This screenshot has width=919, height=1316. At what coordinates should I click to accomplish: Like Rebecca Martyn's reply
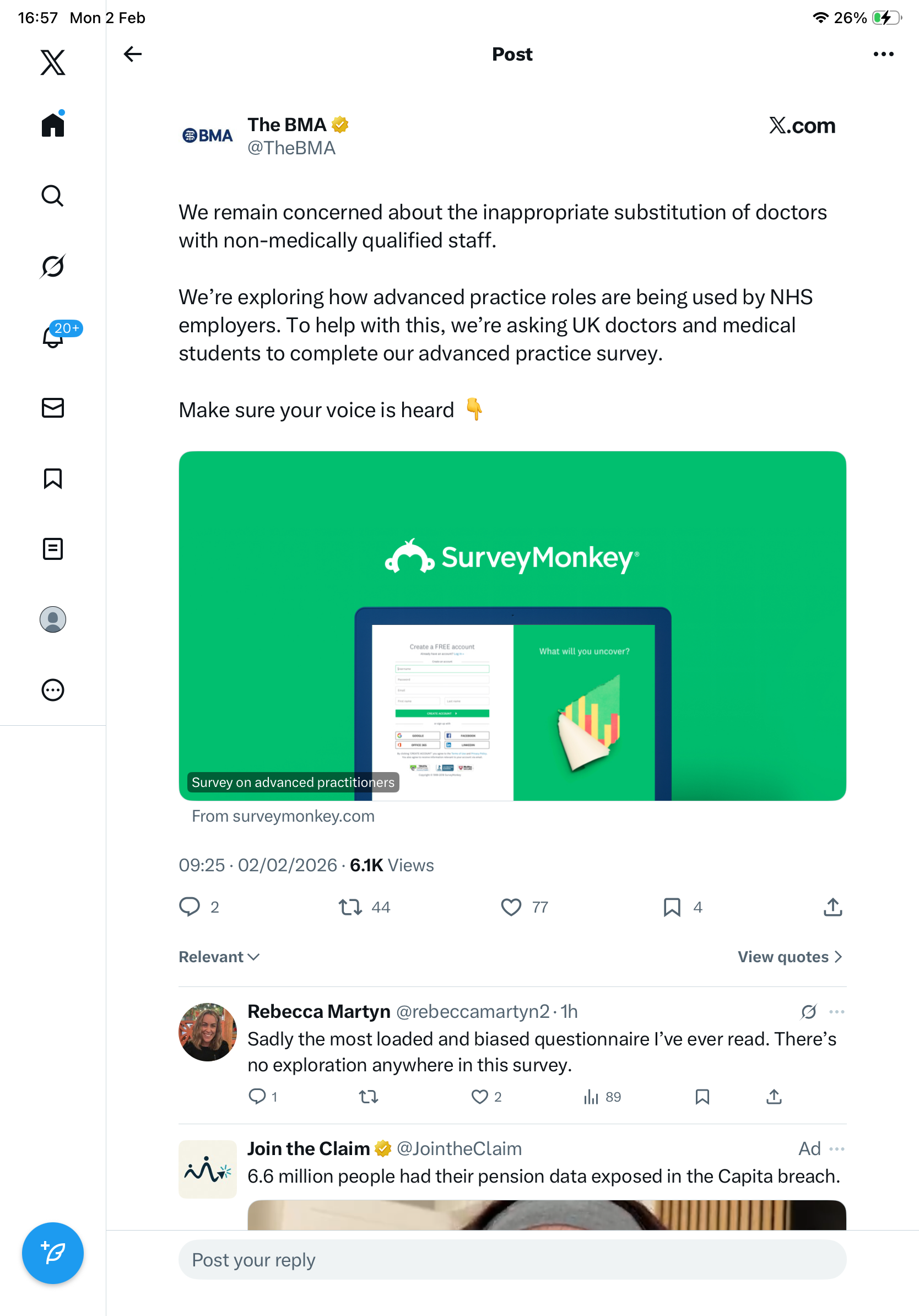click(479, 1097)
